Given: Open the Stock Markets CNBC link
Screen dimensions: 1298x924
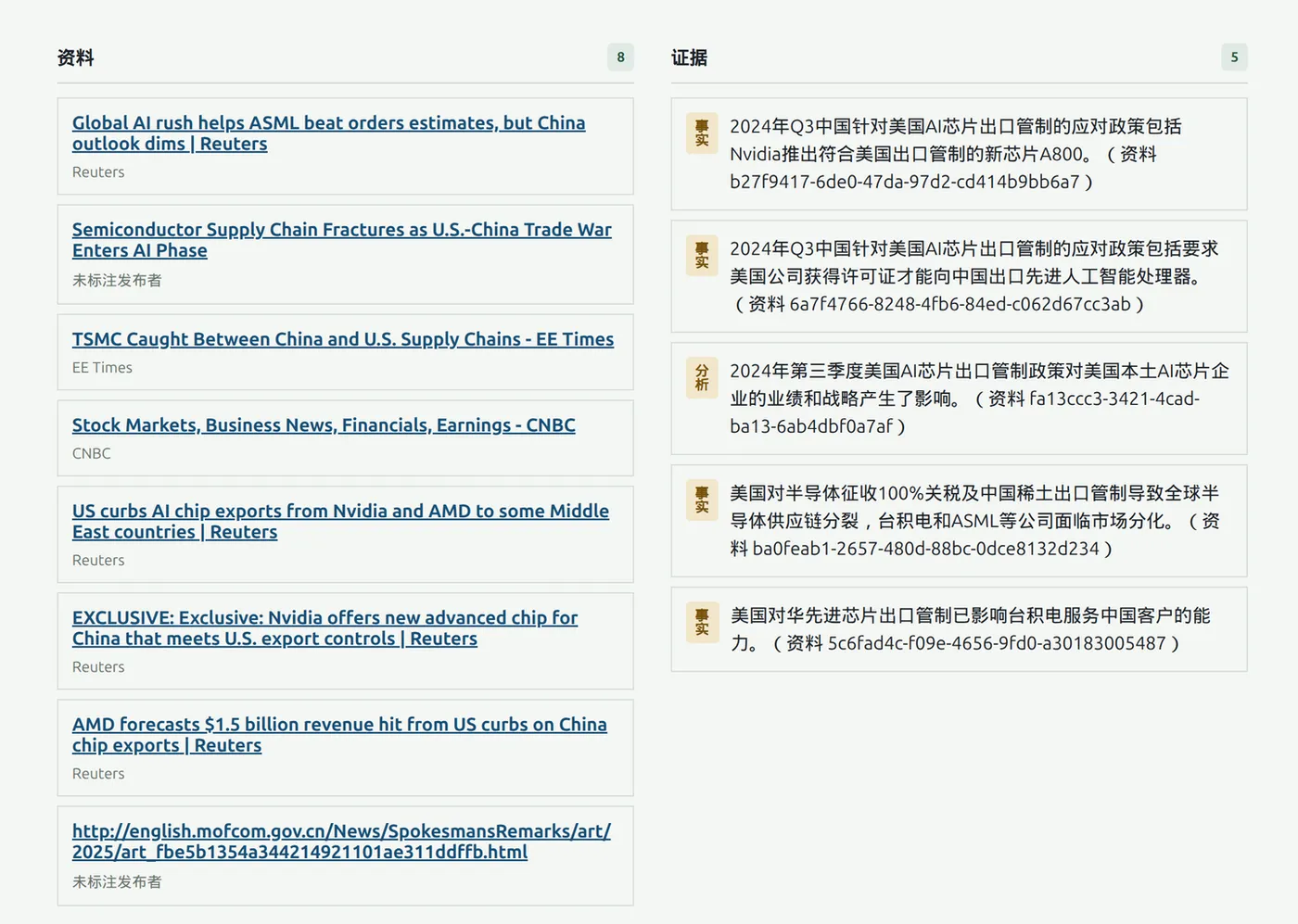Looking at the screenshot, I should [324, 425].
